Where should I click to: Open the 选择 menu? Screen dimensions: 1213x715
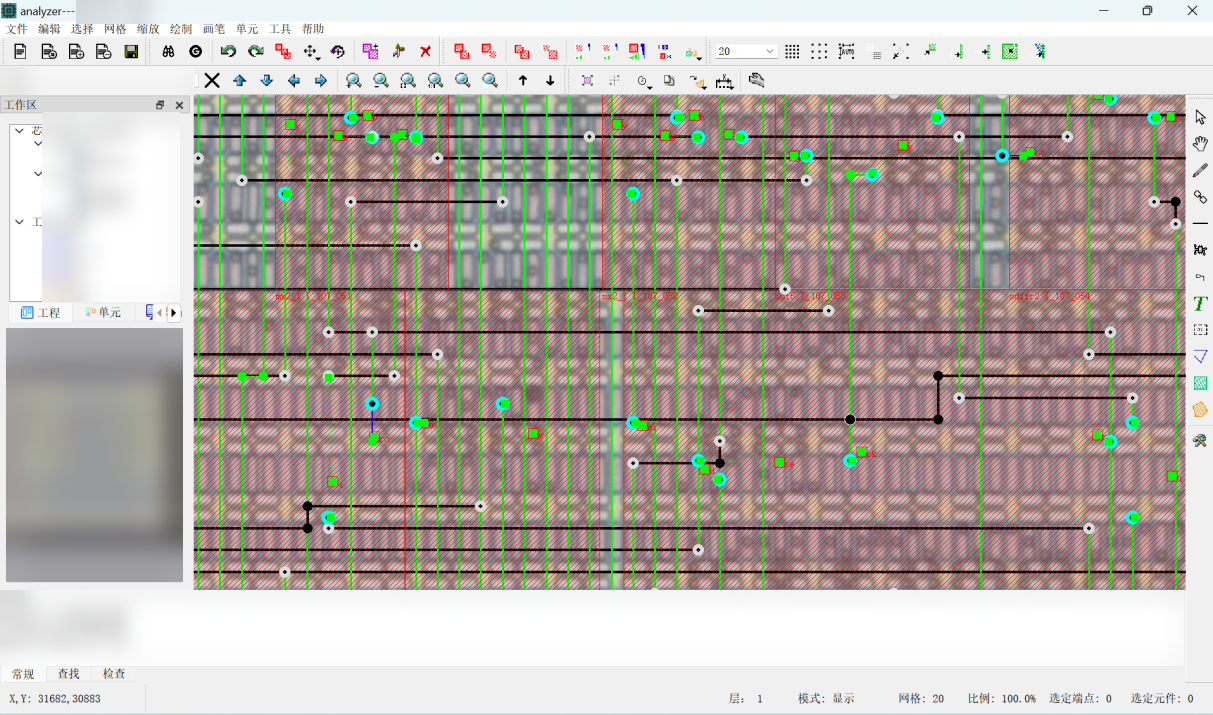click(x=82, y=29)
